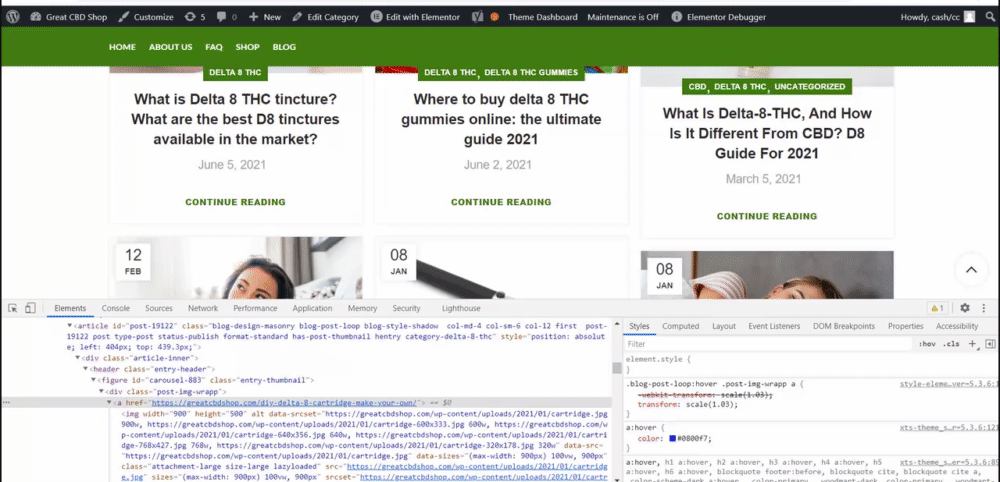Click CONTINUE READING under March 5, 2021 post

[767, 216]
